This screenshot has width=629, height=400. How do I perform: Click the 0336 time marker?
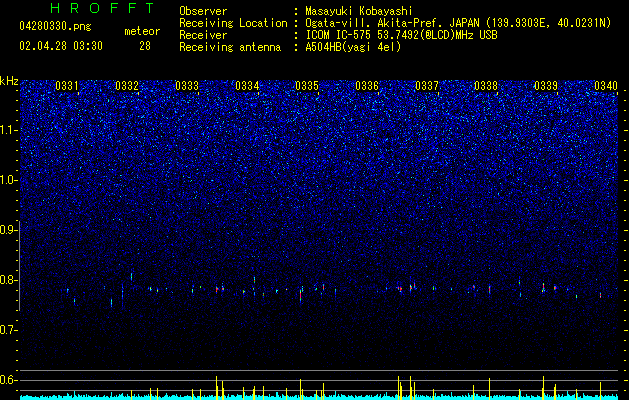pos(367,86)
